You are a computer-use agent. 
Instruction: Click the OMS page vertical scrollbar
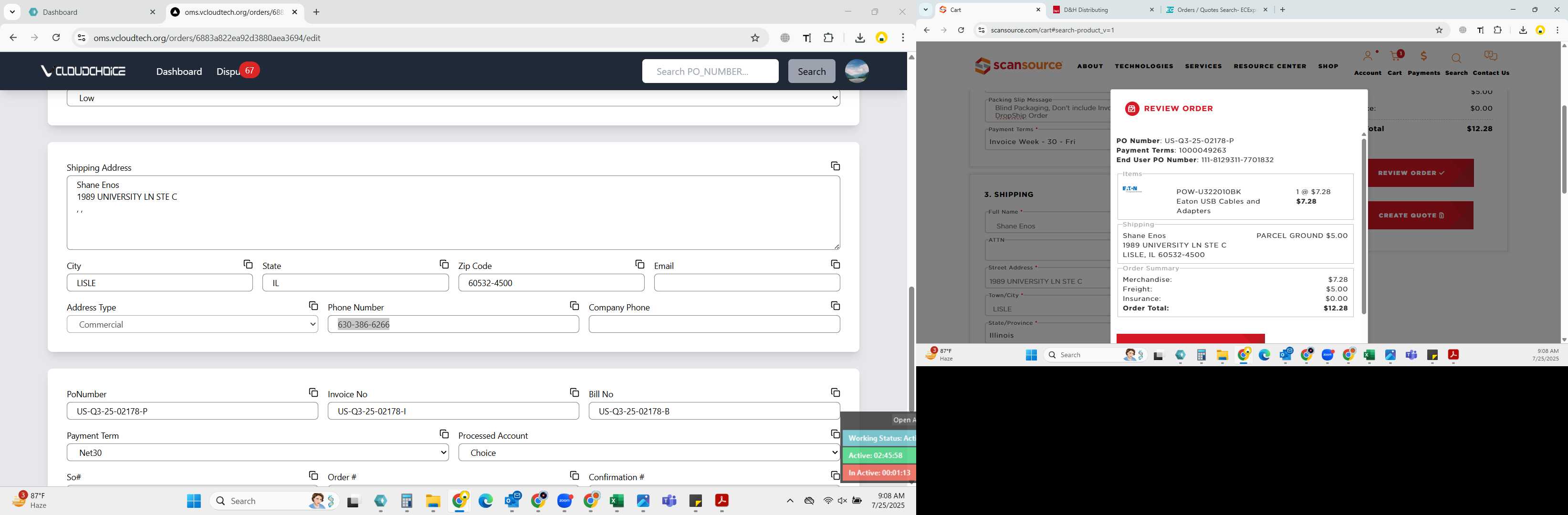click(x=911, y=350)
